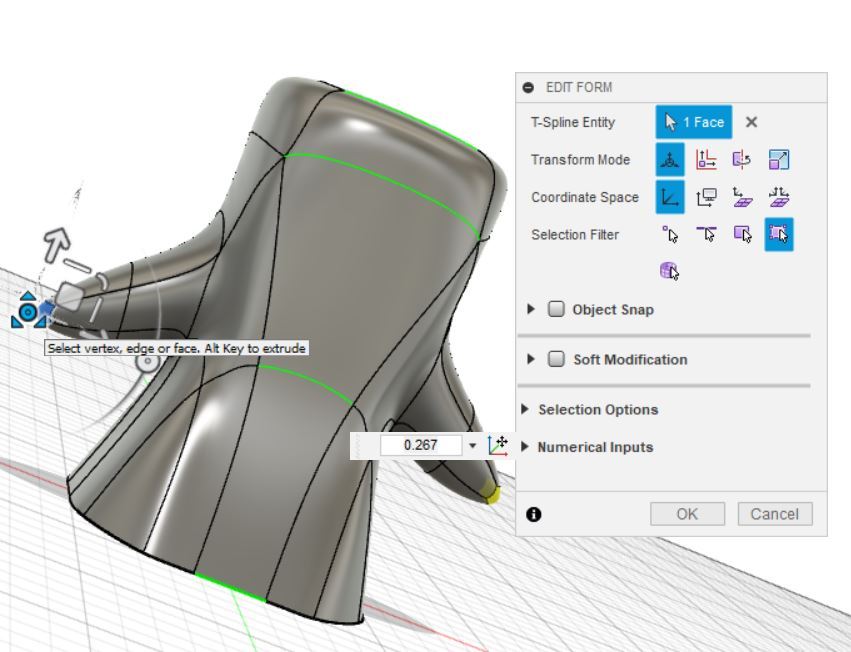
Task: Clear the T-Spline Entity selection
Action: click(751, 122)
